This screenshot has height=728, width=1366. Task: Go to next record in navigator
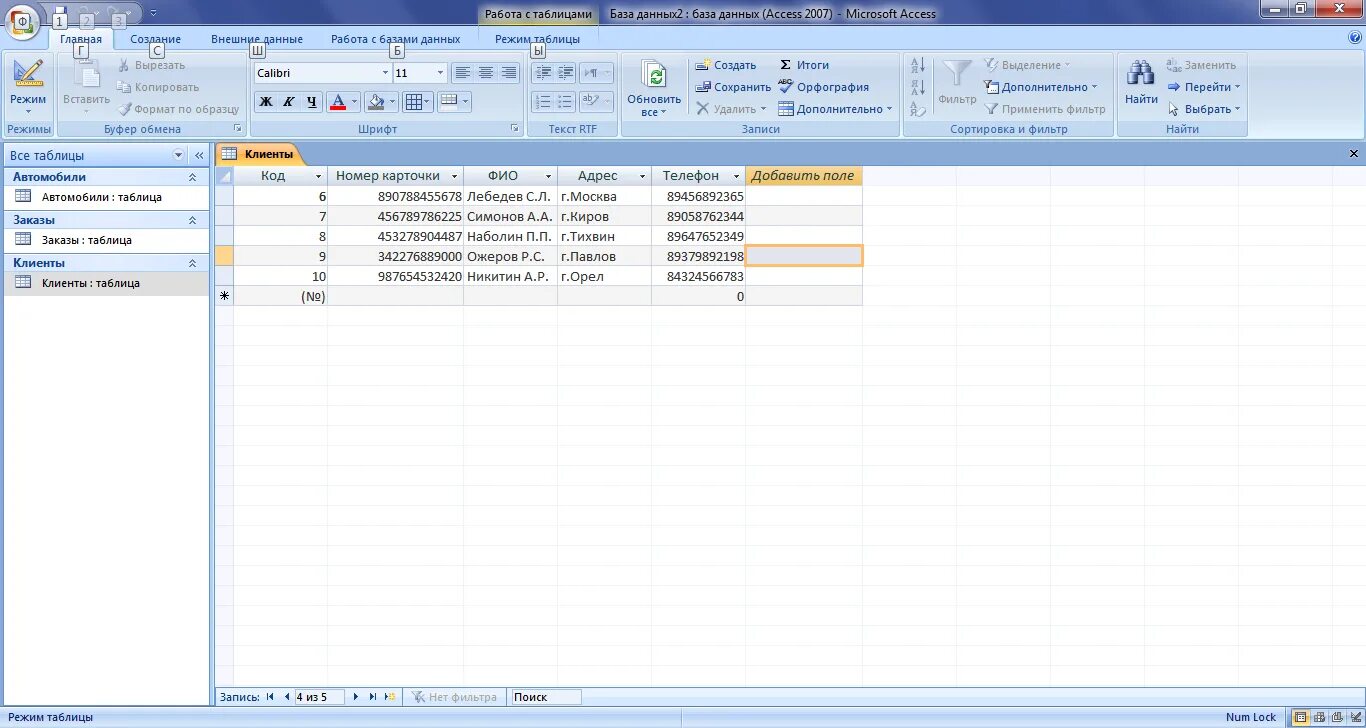pyautogui.click(x=356, y=697)
